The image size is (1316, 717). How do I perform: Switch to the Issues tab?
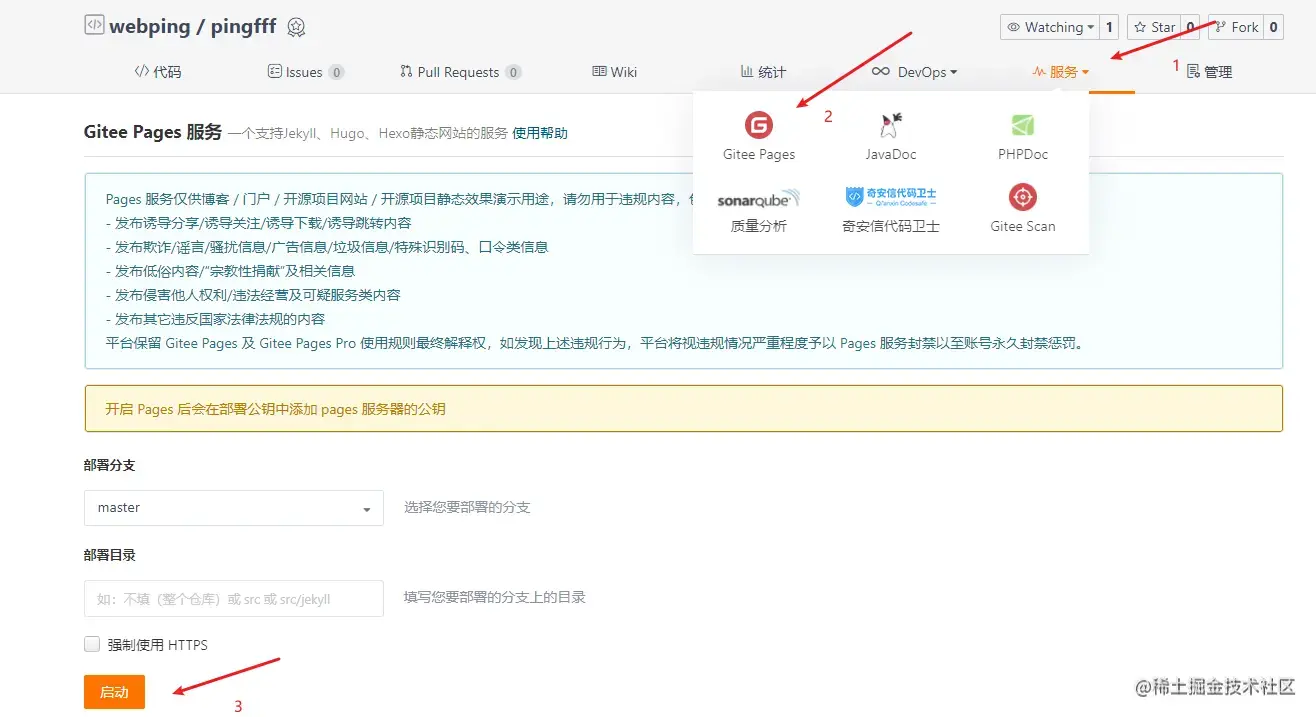[305, 72]
